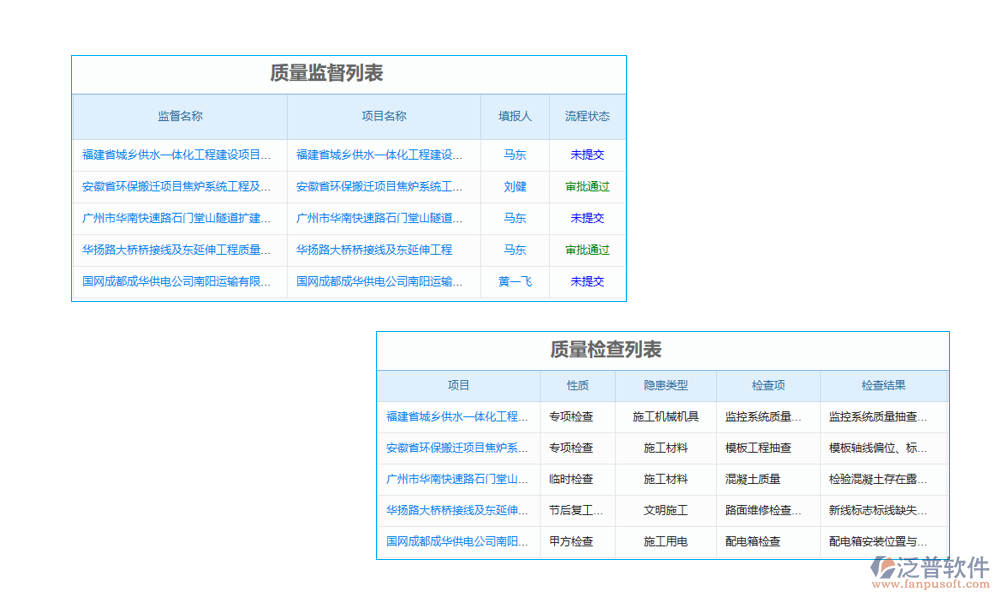Viewport: 1000px width, 600px height.
Task: Select filler 刘健 in 安徽省 row
Action: pos(515,186)
